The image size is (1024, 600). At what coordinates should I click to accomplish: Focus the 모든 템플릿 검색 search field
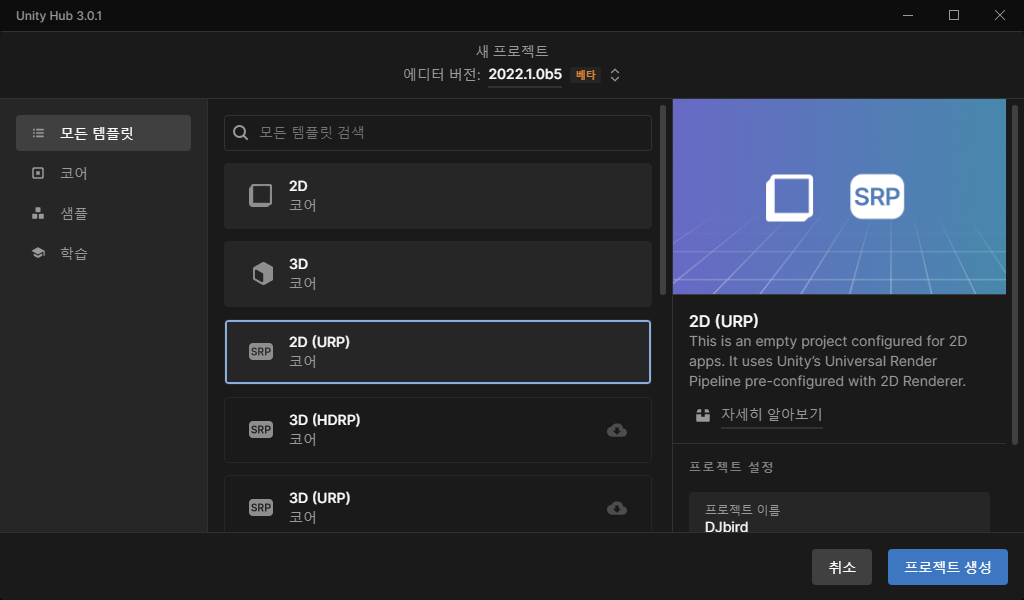(438, 133)
